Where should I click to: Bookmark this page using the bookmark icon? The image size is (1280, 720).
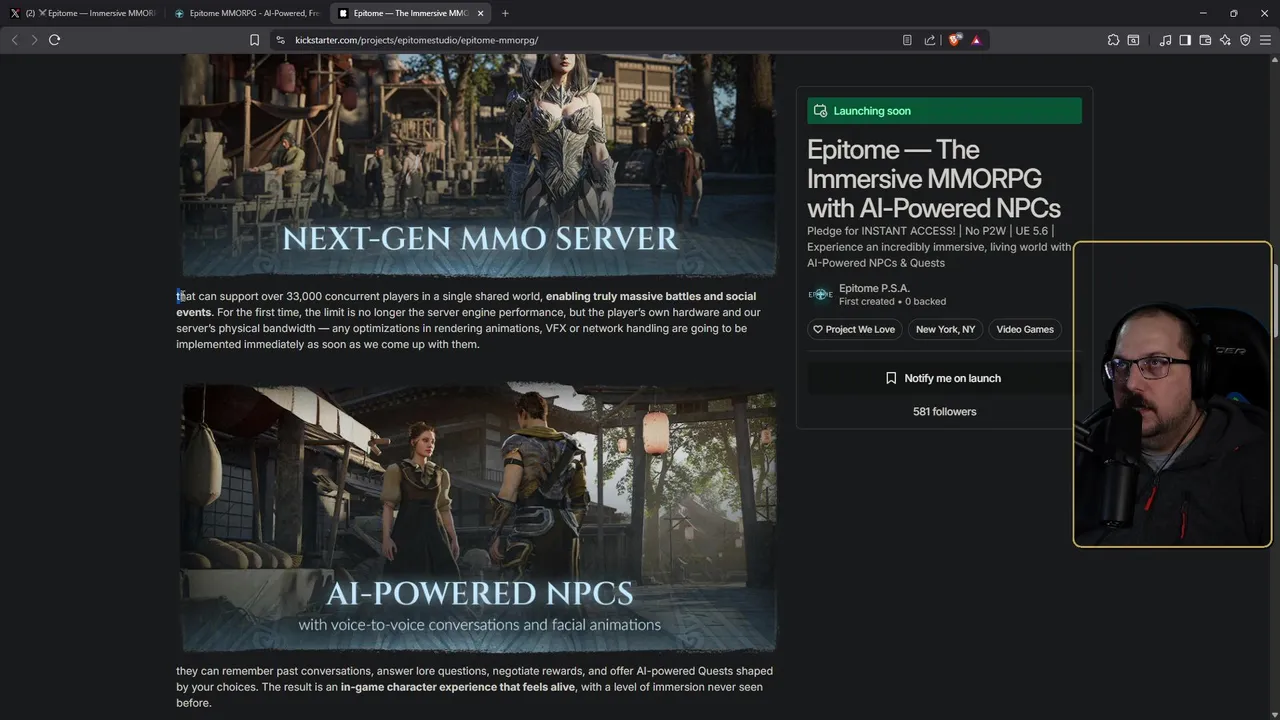(x=254, y=40)
